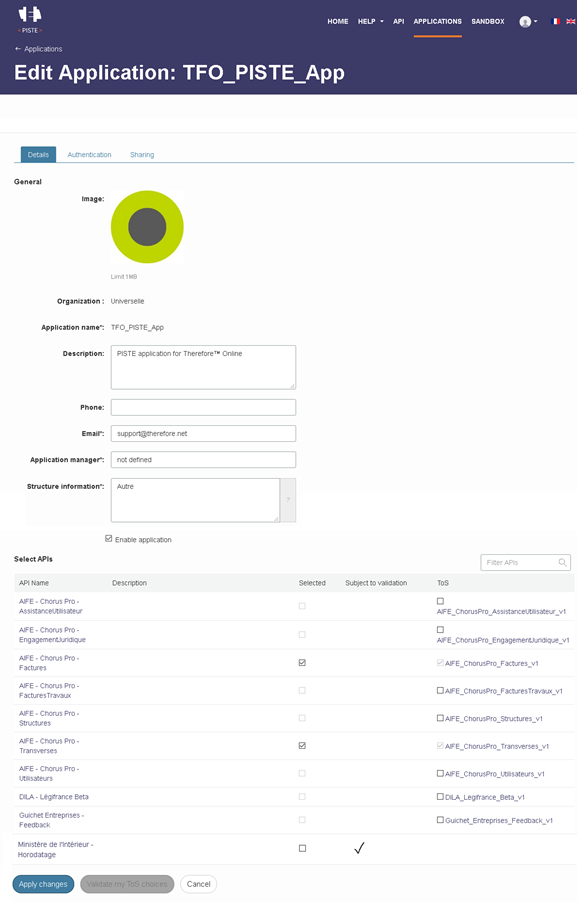Switch language using the French flag icon

555,21
